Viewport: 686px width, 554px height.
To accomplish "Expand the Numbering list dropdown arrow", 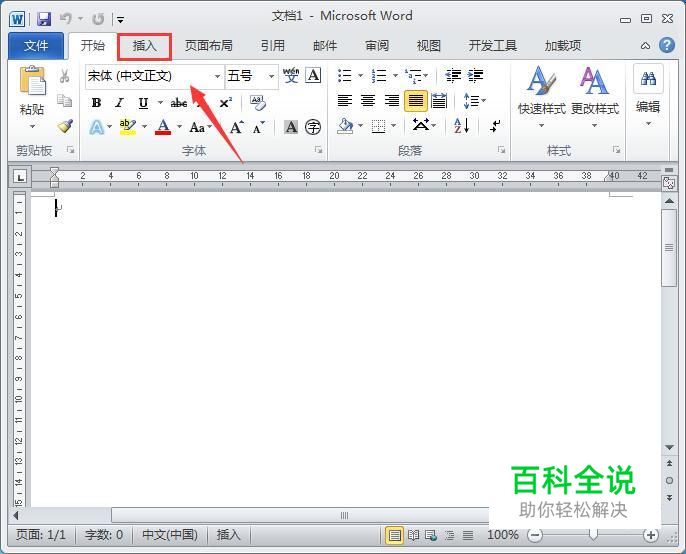I will tap(395, 76).
